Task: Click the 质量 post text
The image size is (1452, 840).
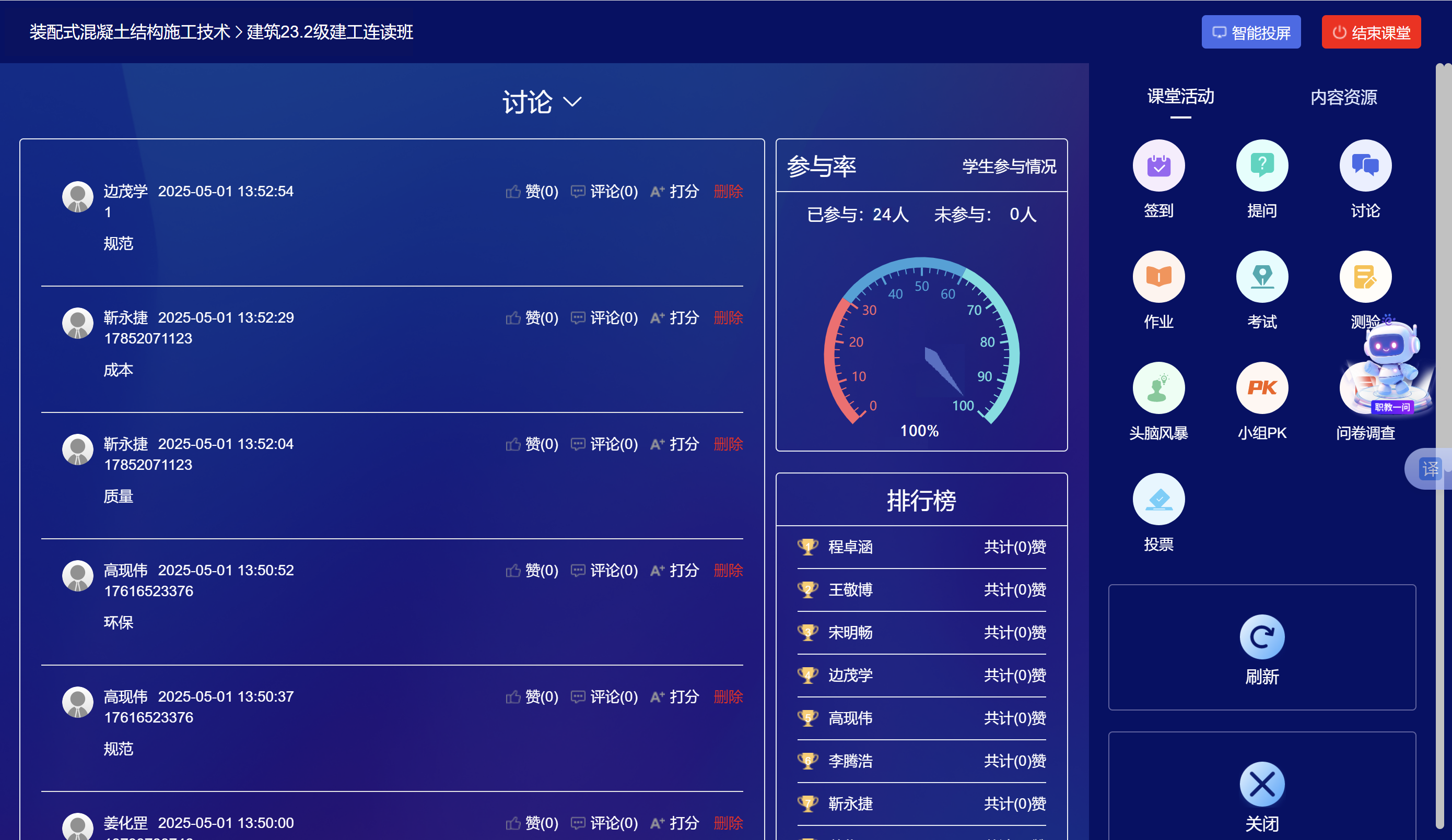Action: click(x=118, y=496)
